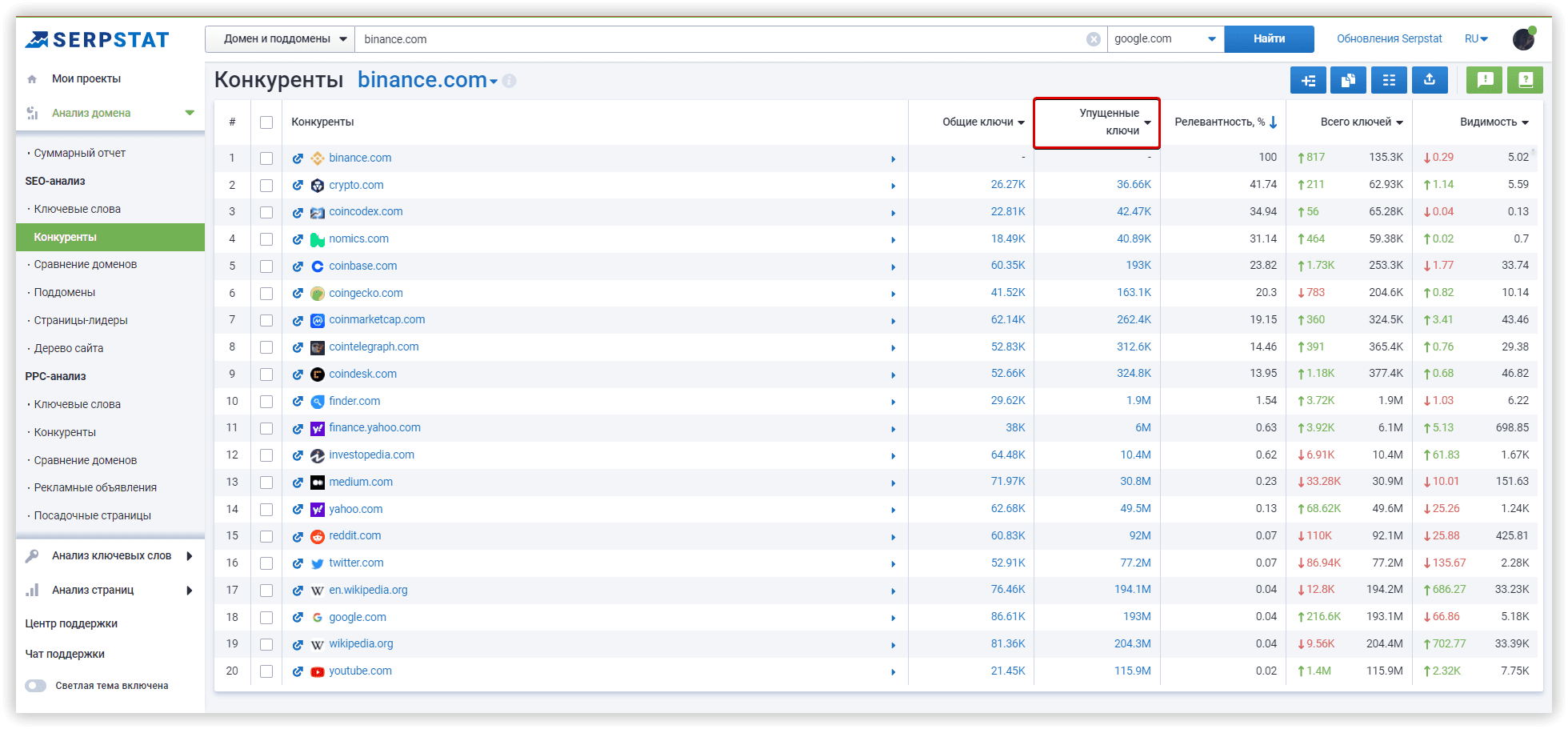The width and height of the screenshot is (1568, 729).
Task: Open Страницы-лидеры in sidebar
Action: (81, 320)
